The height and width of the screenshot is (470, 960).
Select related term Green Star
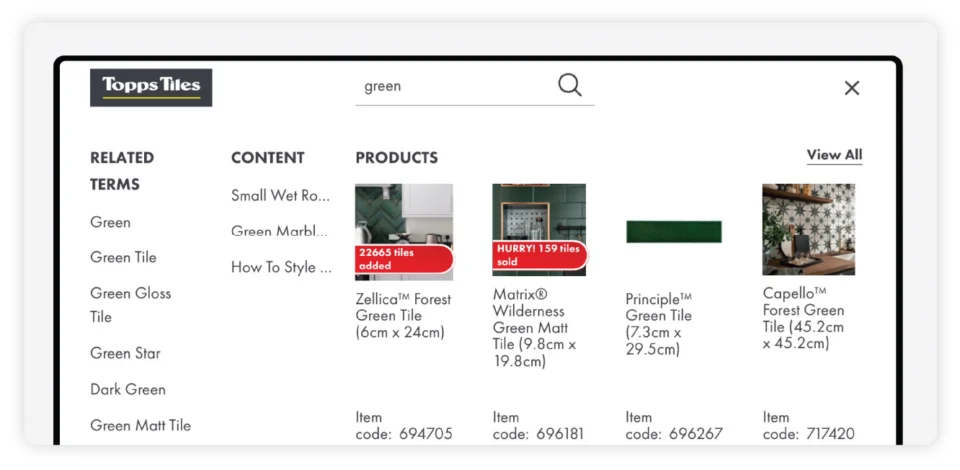click(x=125, y=353)
